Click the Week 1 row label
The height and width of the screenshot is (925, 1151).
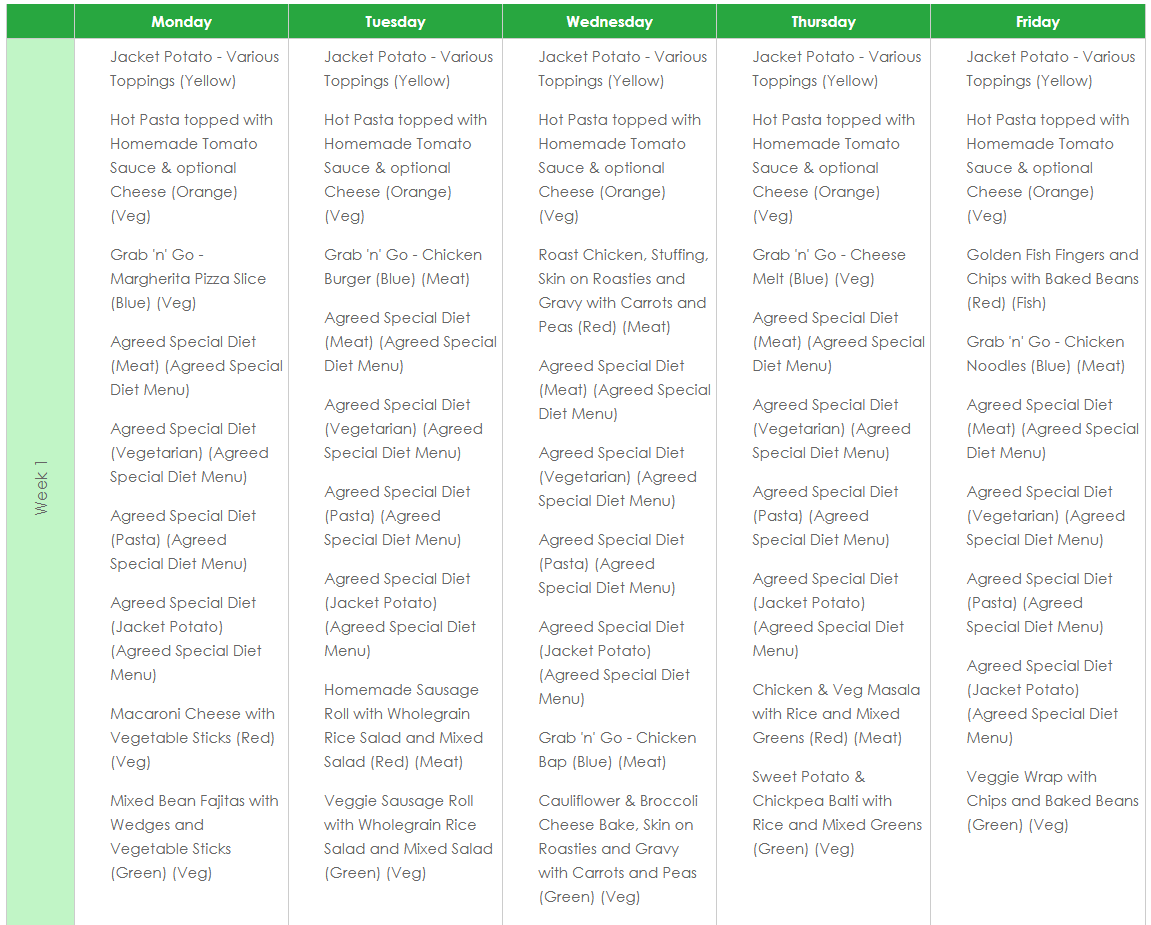pyautogui.click(x=41, y=488)
